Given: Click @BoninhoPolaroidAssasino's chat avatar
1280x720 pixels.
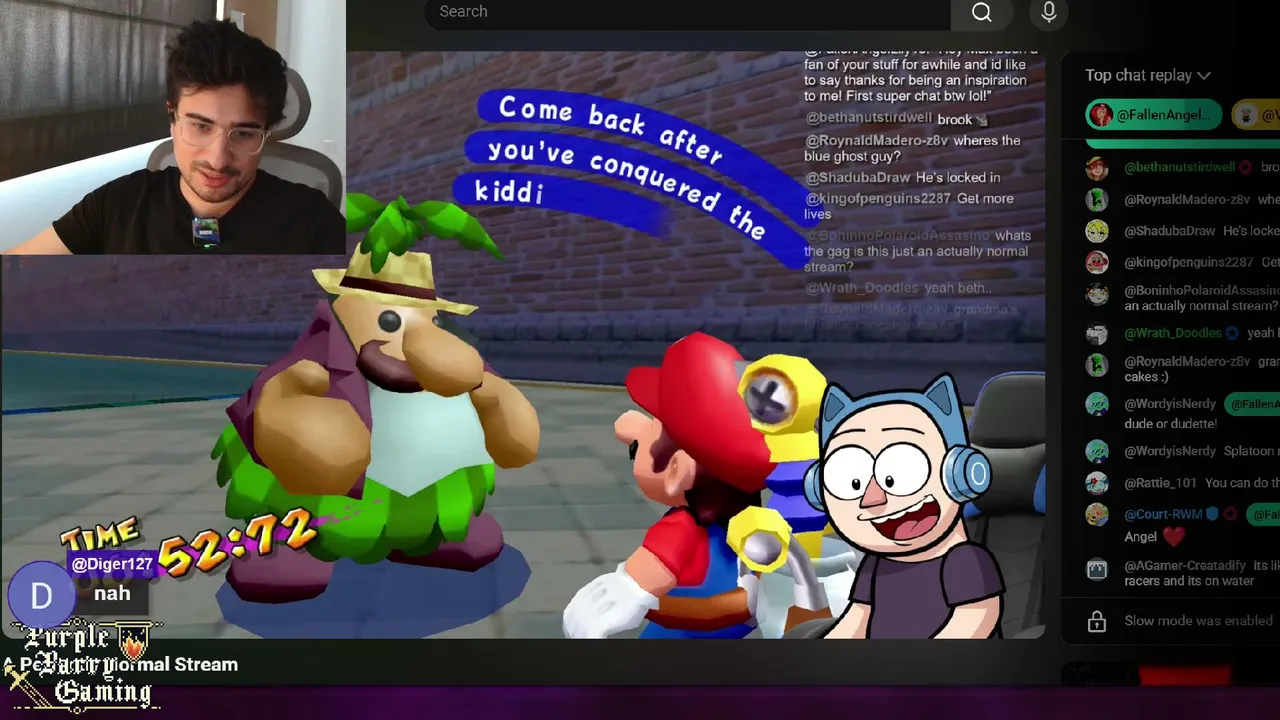Looking at the screenshot, I should pyautogui.click(x=1097, y=294).
